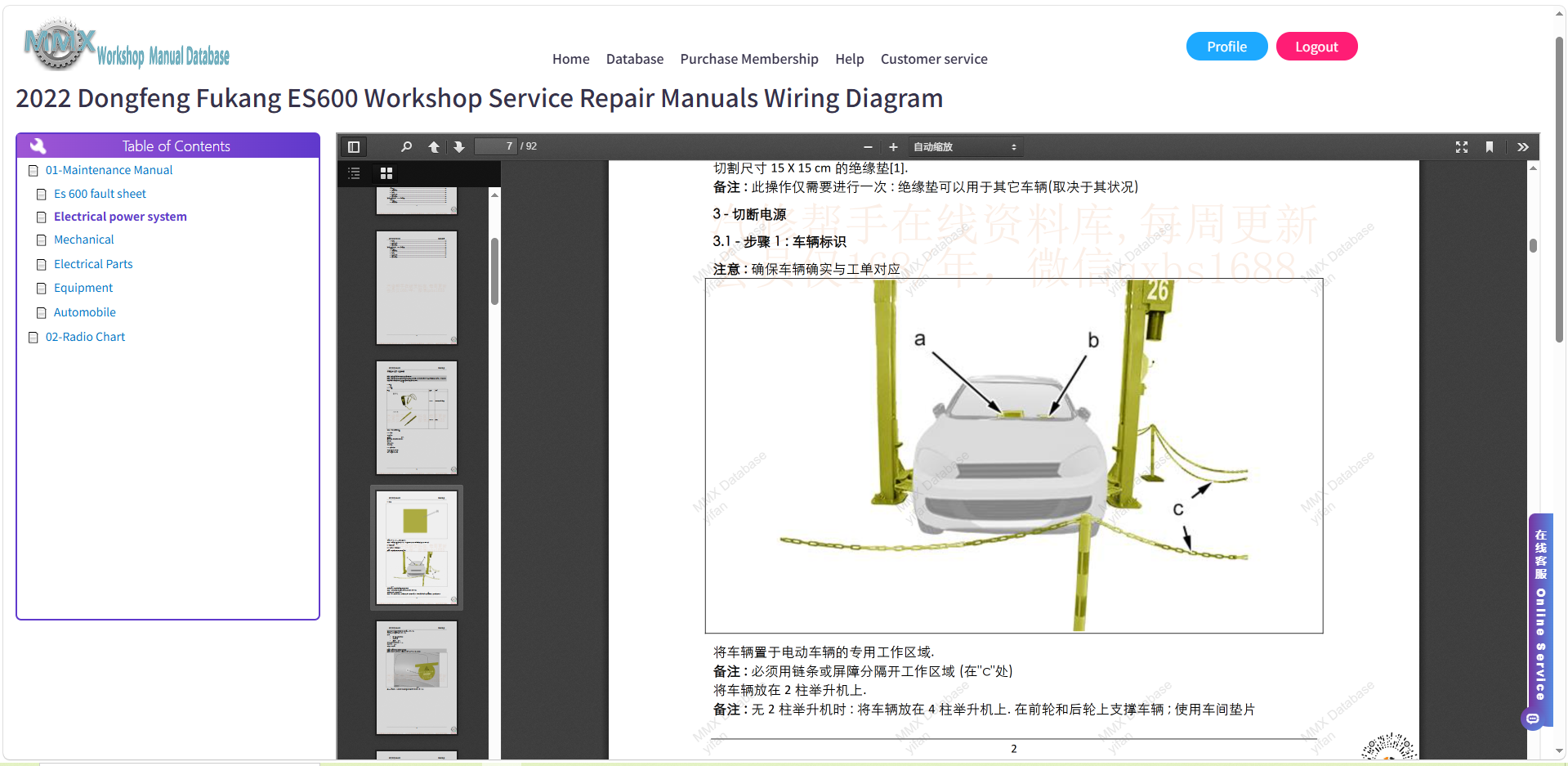
Task: Open the 01-Maintenance Manual section
Action: 109,170
